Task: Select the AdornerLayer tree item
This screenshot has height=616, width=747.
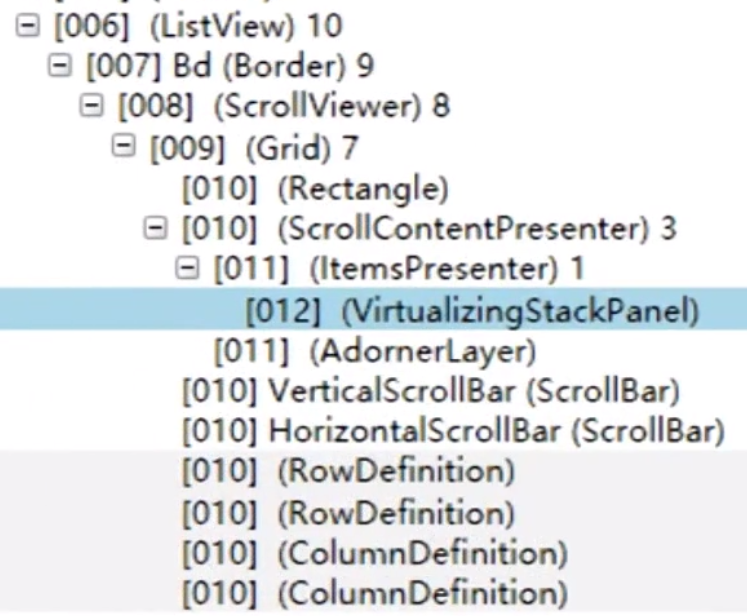Action: (375, 351)
